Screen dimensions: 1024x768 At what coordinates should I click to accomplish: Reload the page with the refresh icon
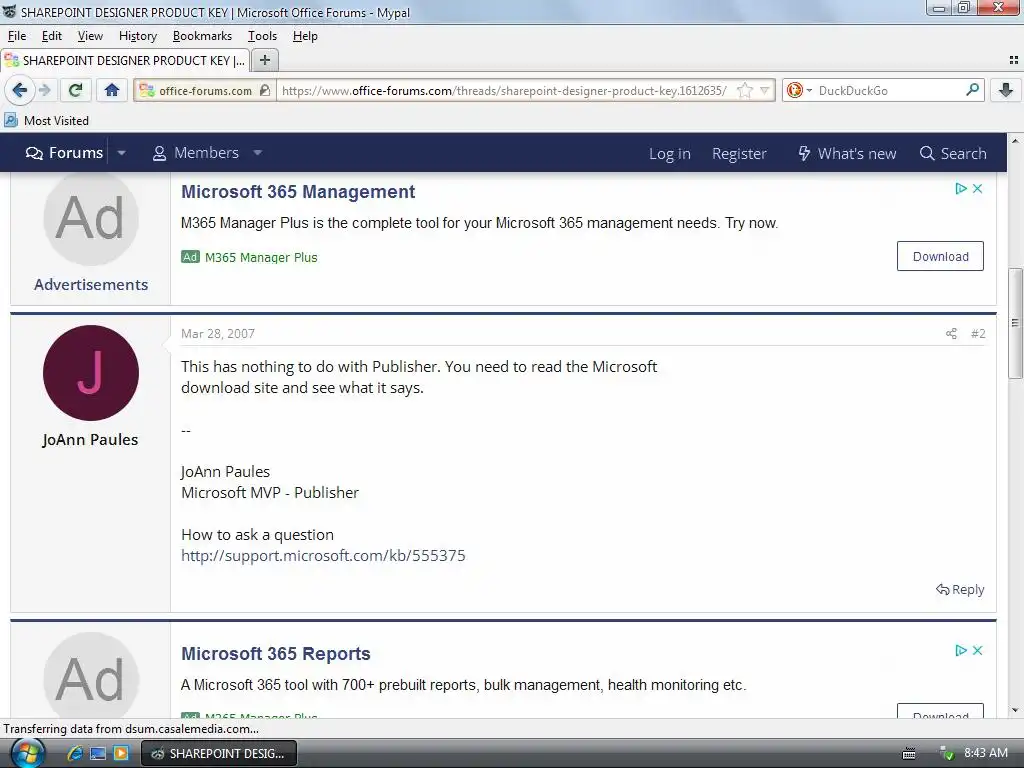coord(75,90)
